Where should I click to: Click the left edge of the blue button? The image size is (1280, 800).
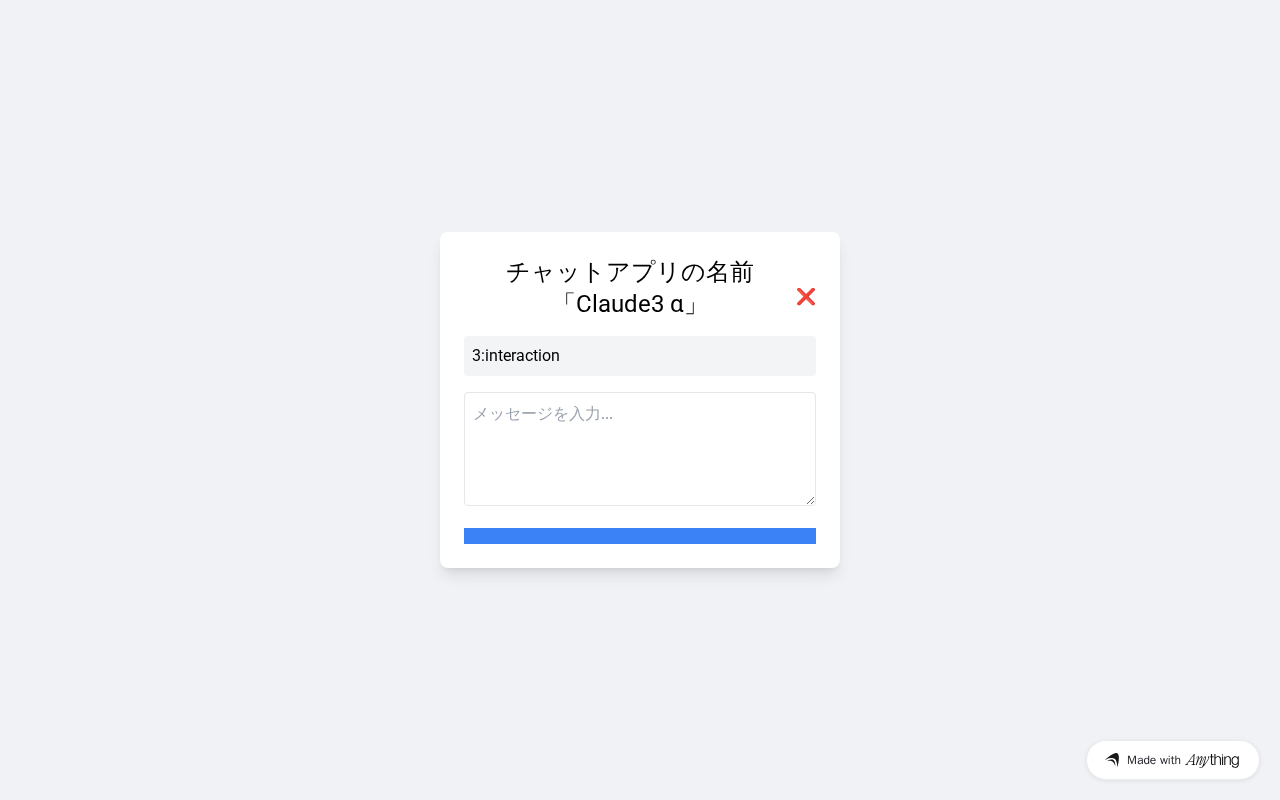tap(470, 536)
